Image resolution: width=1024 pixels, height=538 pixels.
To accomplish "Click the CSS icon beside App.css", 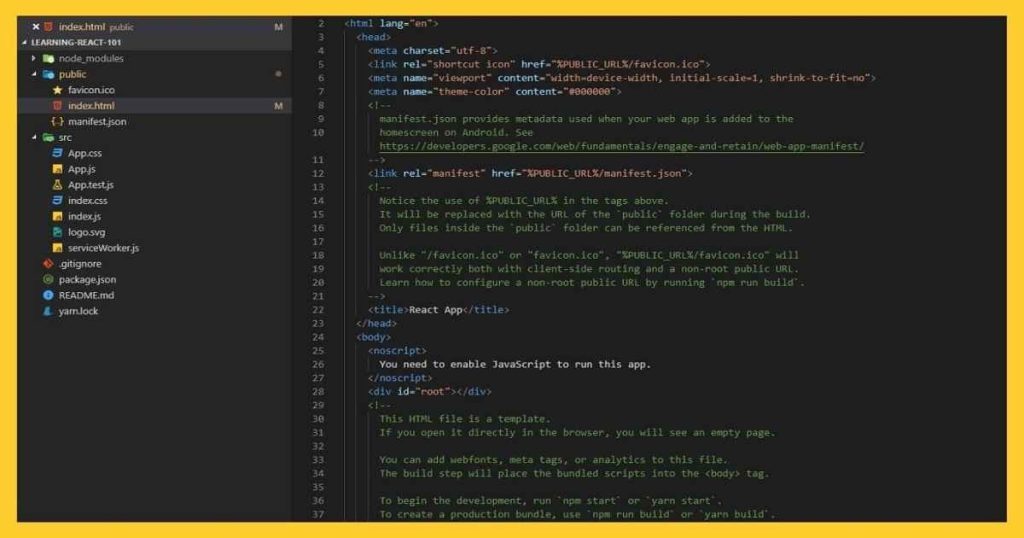I will (x=57, y=153).
